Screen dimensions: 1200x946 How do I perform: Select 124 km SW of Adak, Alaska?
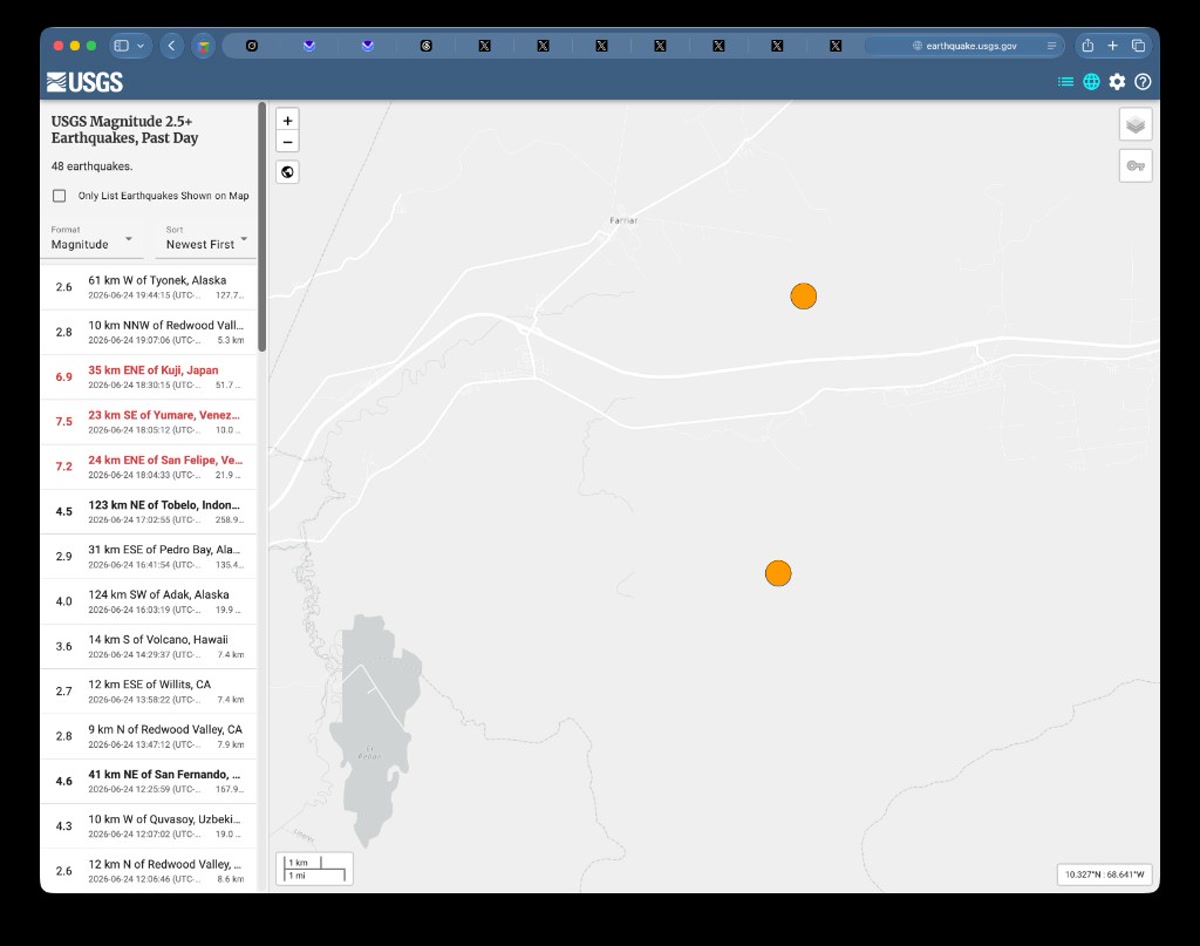pos(148,601)
